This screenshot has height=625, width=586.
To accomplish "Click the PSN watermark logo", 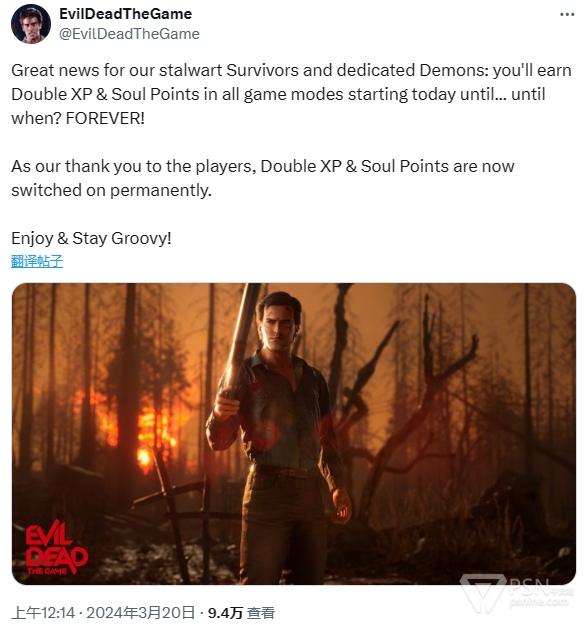I will 482,592.
